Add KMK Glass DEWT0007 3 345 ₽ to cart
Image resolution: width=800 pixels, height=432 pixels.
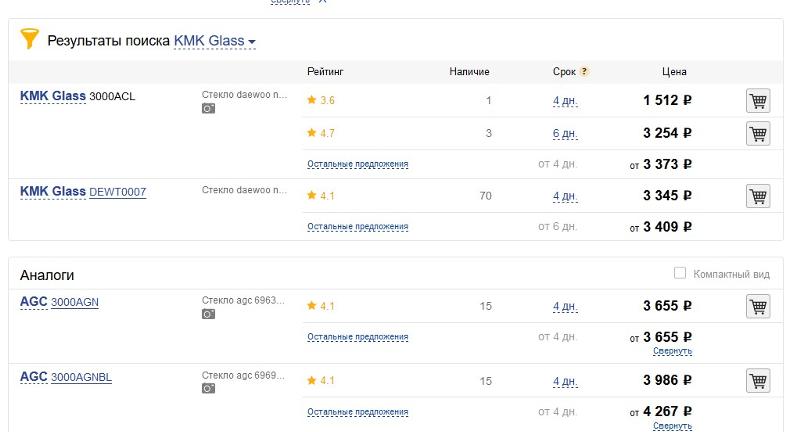pyautogui.click(x=758, y=196)
